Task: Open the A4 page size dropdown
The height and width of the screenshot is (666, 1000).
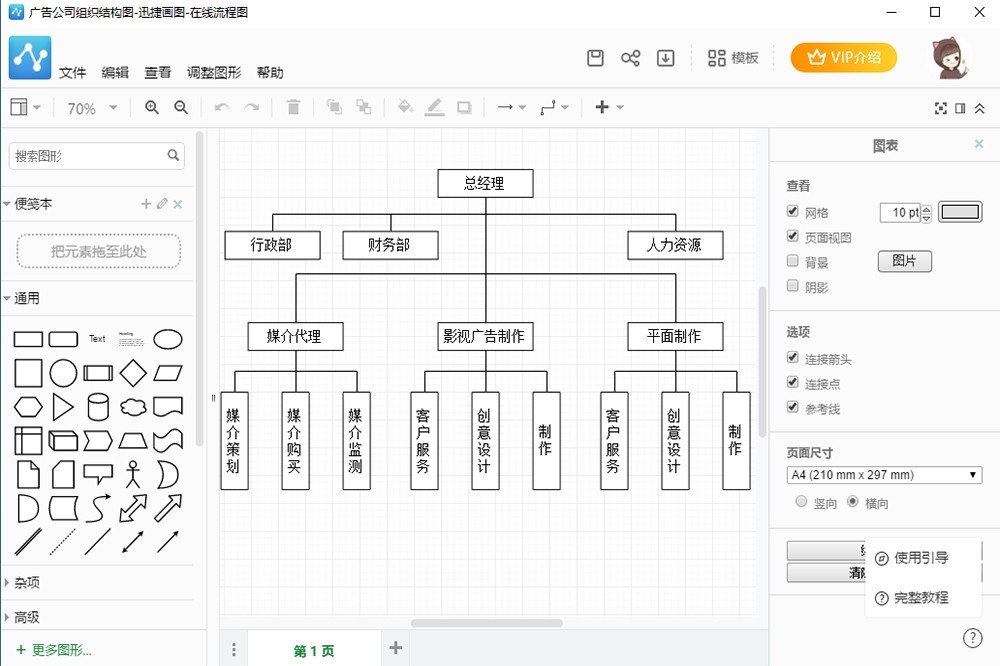Action: click(x=884, y=475)
